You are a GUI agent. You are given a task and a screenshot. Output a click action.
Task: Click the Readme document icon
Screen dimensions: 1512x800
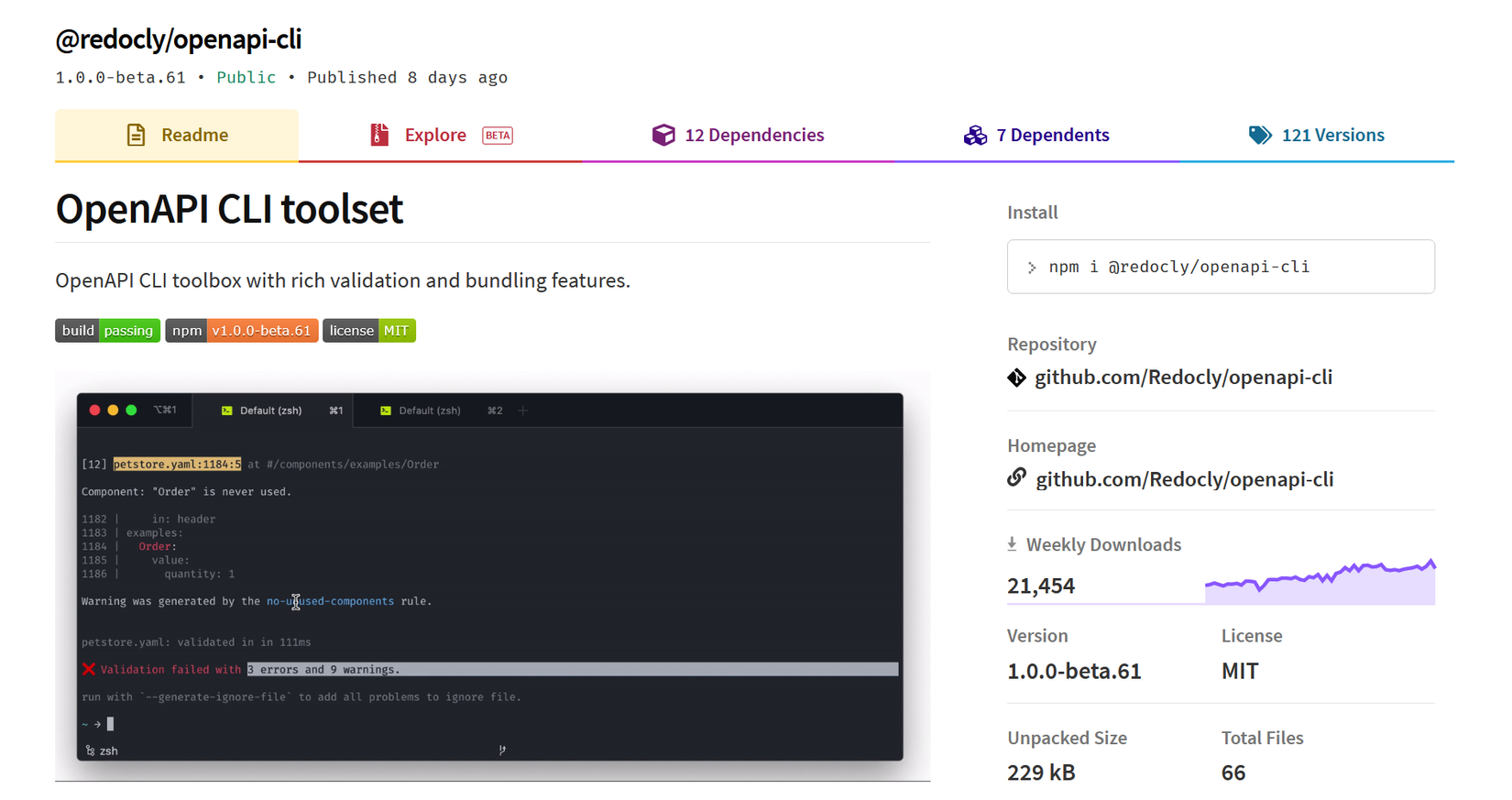coord(136,135)
